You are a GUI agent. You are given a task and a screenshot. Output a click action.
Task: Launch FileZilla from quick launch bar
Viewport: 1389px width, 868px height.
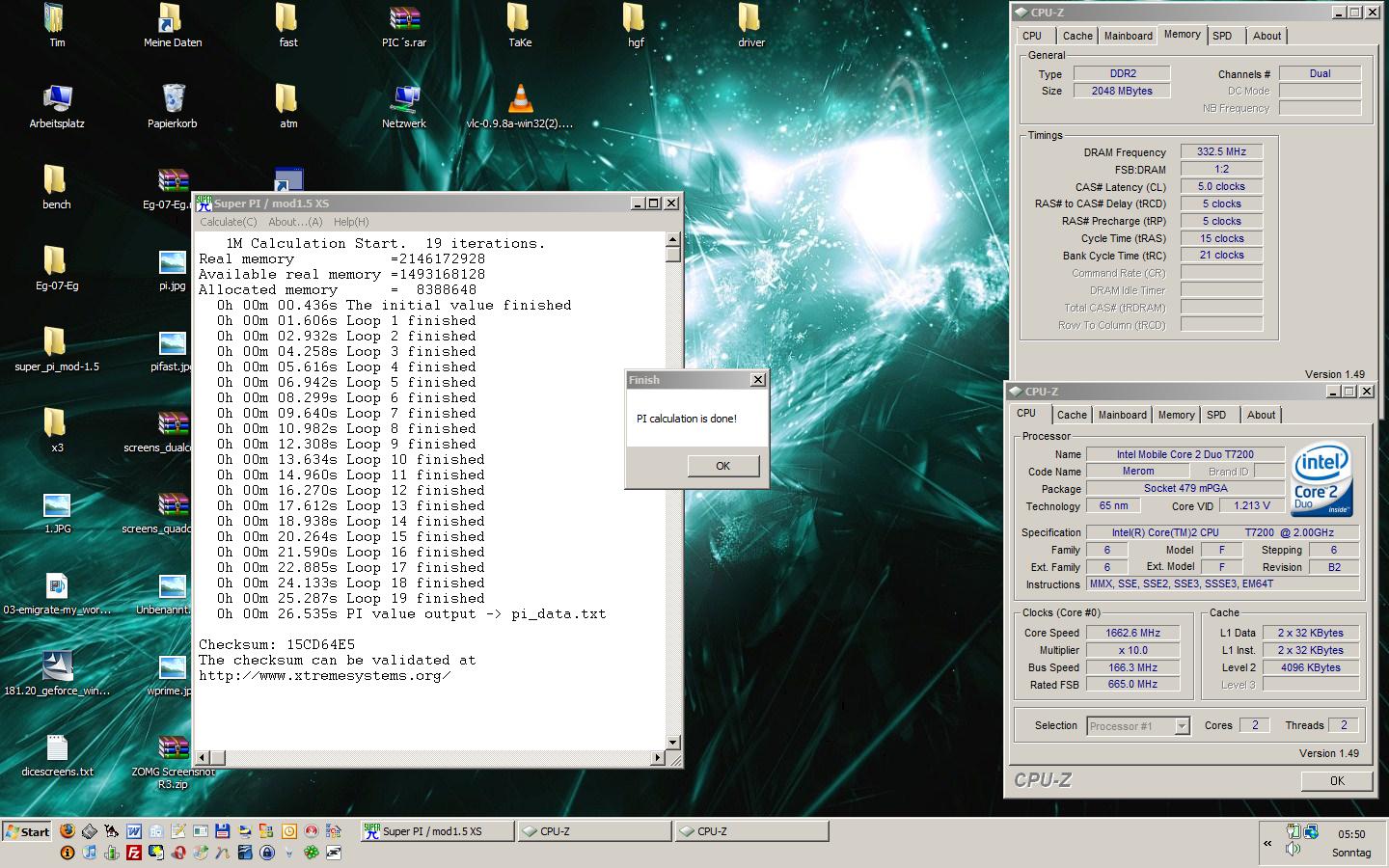(134, 853)
